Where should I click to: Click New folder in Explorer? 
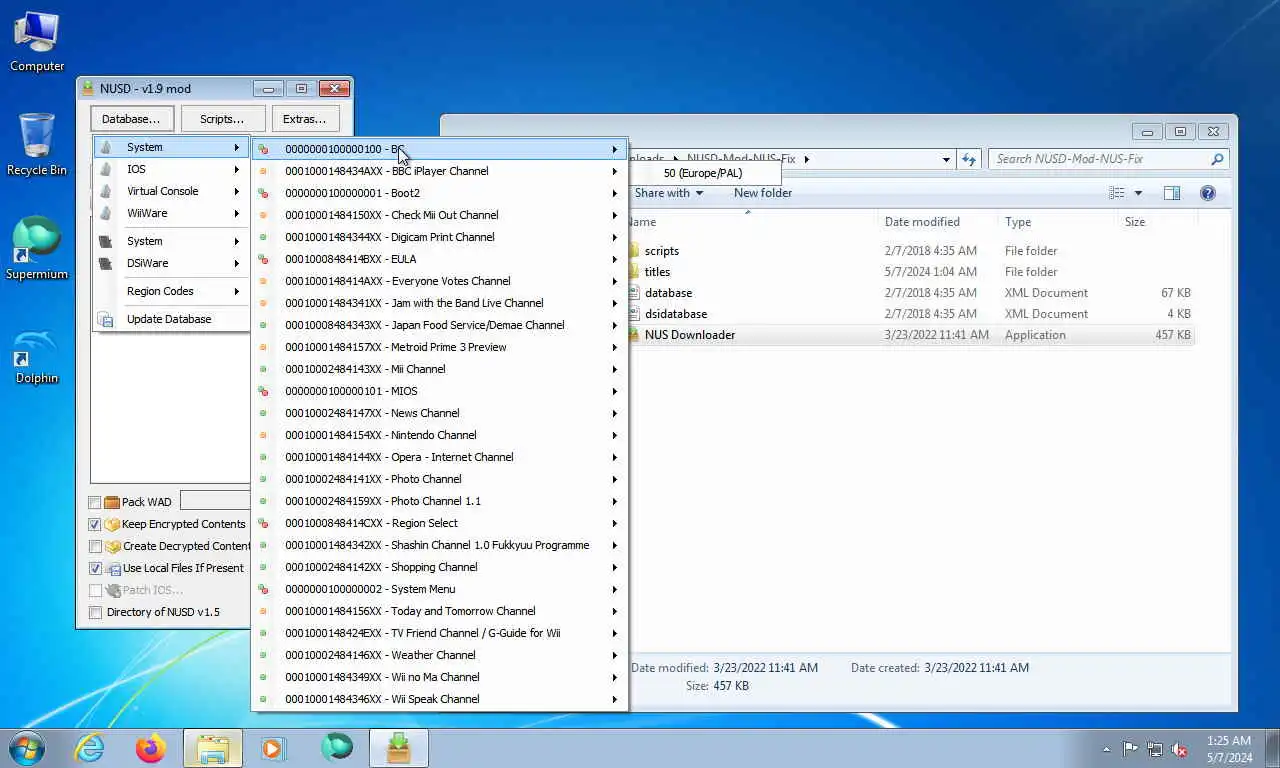click(x=763, y=193)
